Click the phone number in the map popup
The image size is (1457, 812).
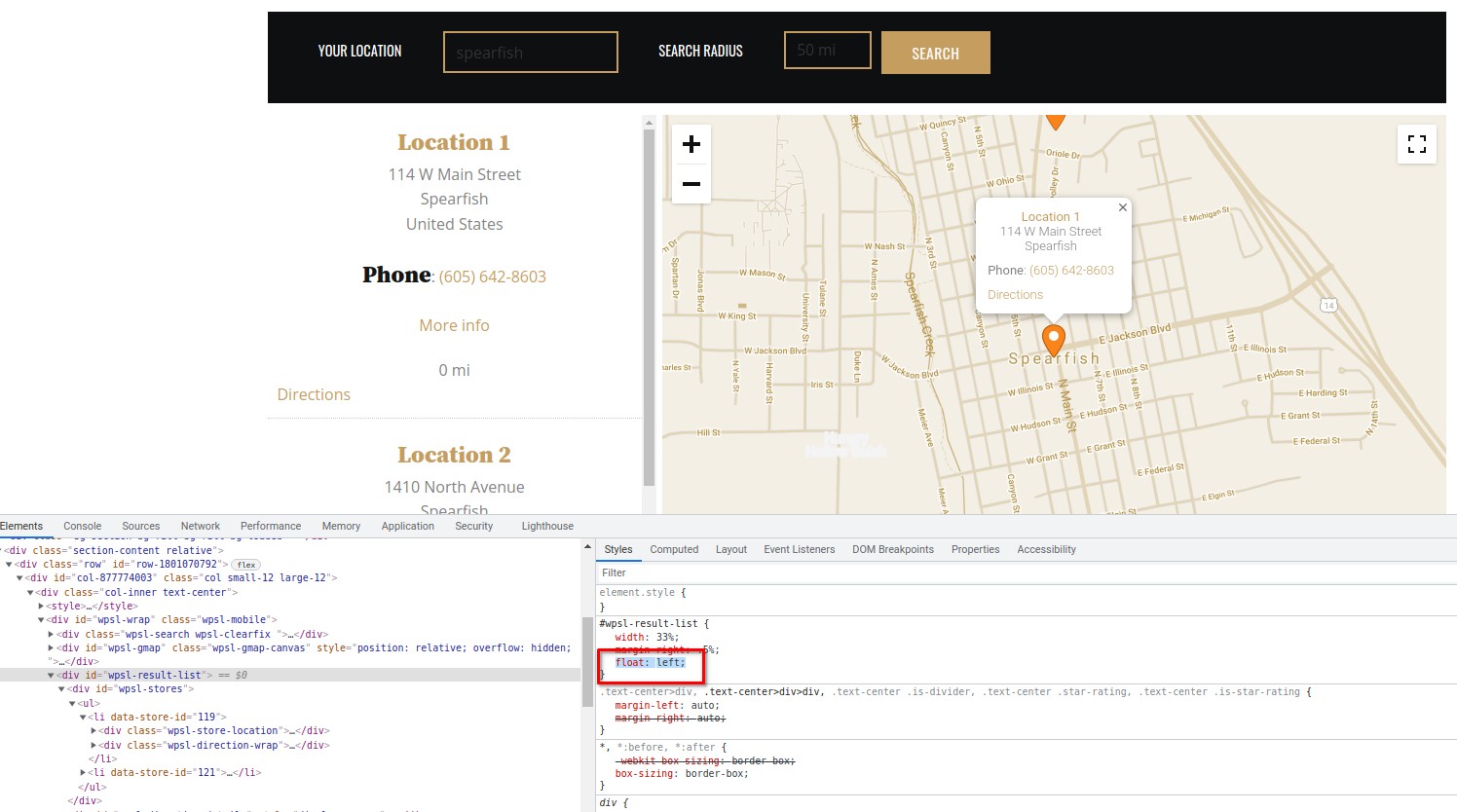[x=1071, y=271]
